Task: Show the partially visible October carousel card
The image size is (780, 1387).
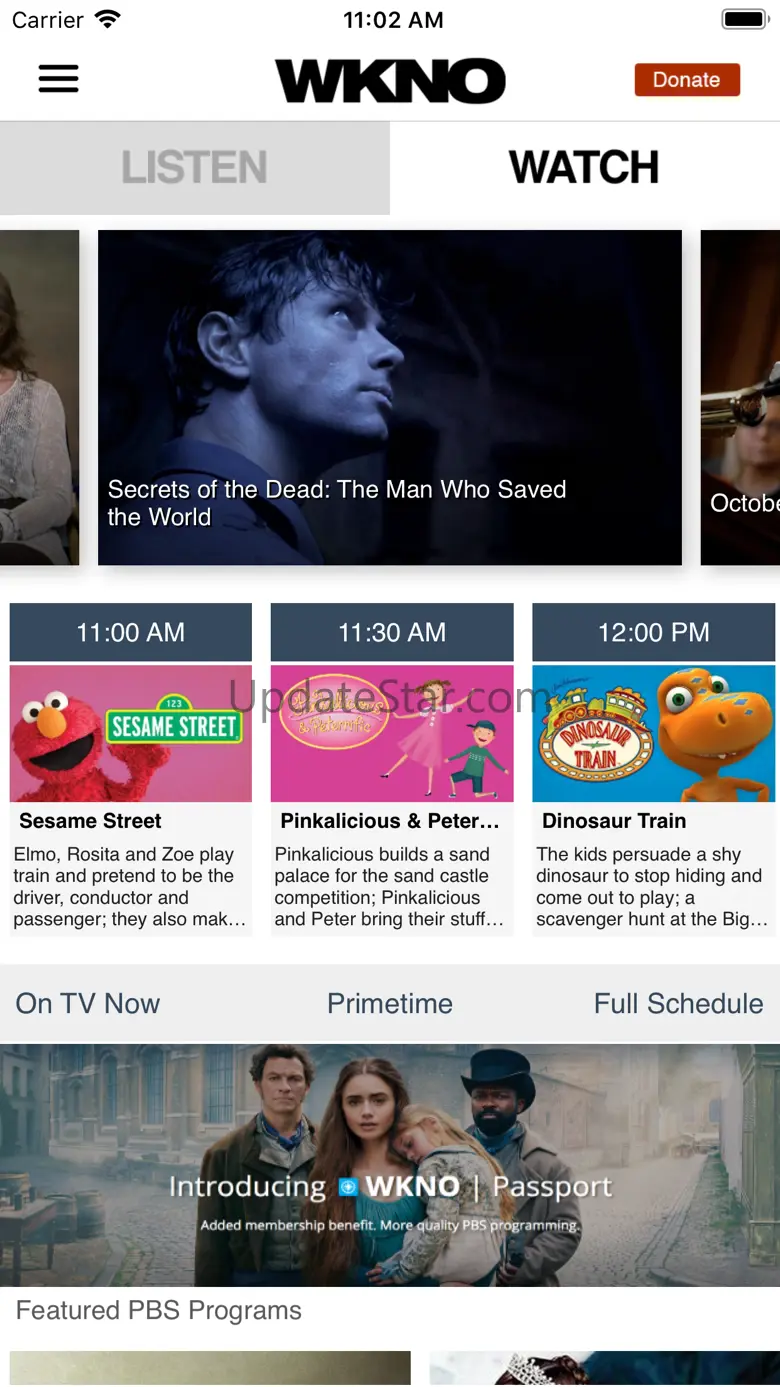Action: (x=741, y=398)
